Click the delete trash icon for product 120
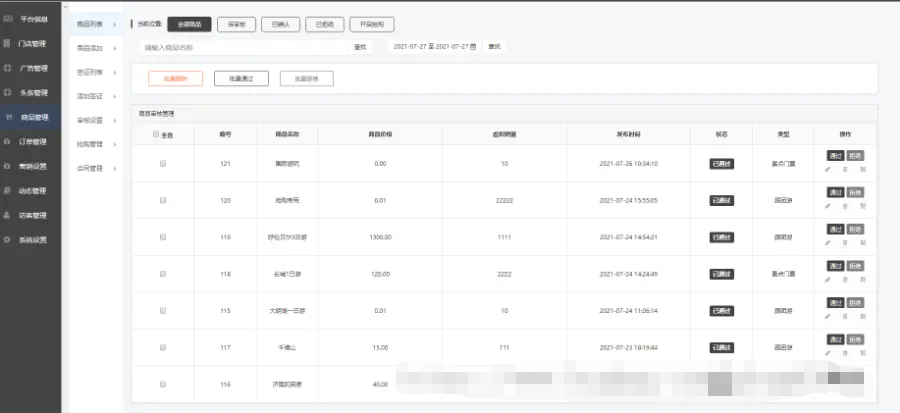The height and width of the screenshot is (413, 900). (x=845, y=207)
